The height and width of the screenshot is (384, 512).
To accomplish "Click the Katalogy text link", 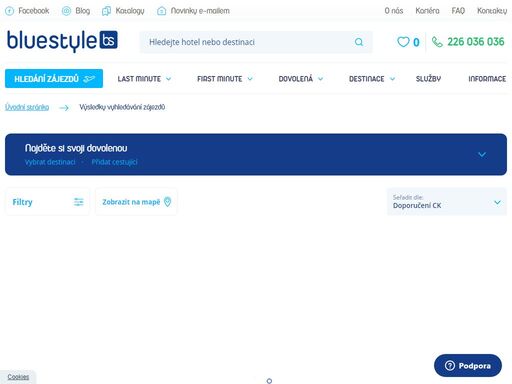I will click(x=130, y=11).
